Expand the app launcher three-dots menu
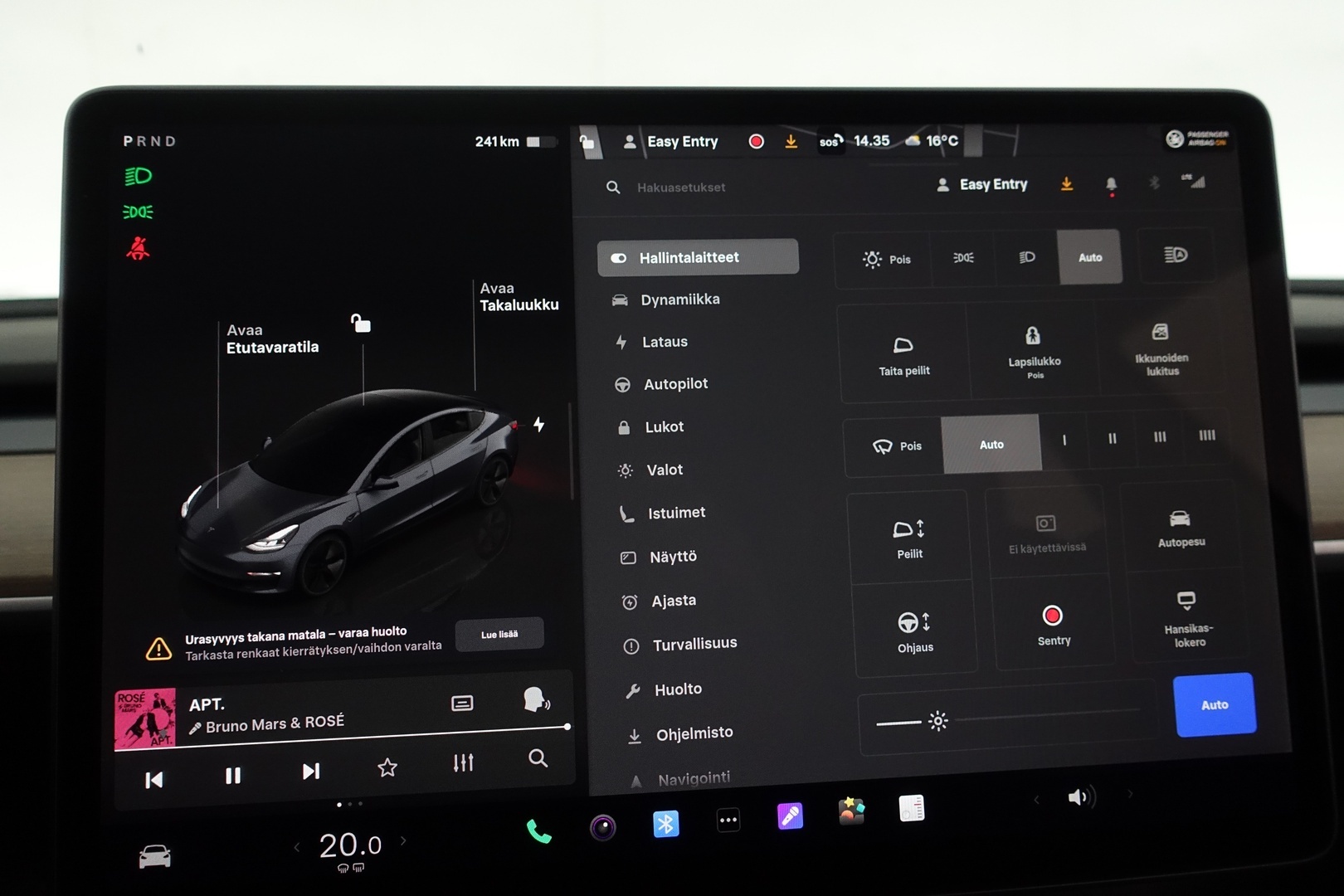Screen dimensions: 1344x896 pyautogui.click(x=728, y=820)
